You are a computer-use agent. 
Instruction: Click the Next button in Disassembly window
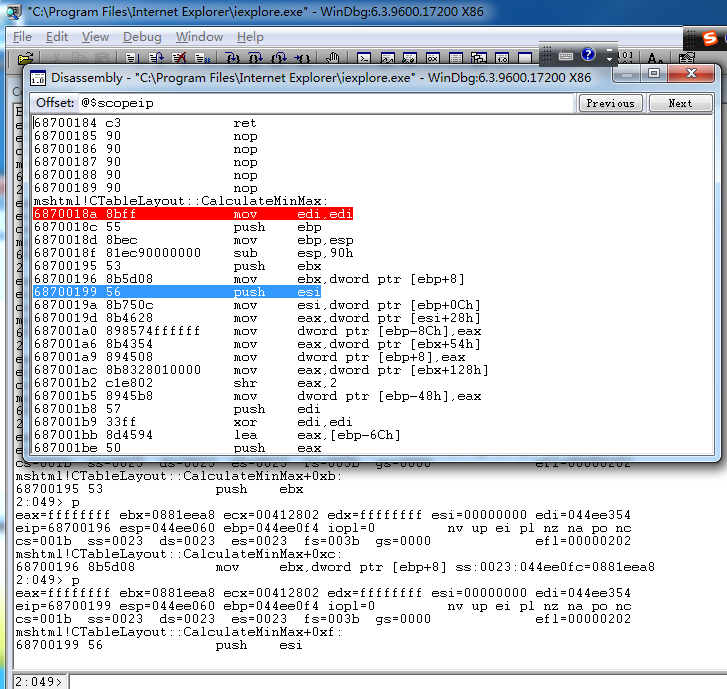[x=680, y=103]
